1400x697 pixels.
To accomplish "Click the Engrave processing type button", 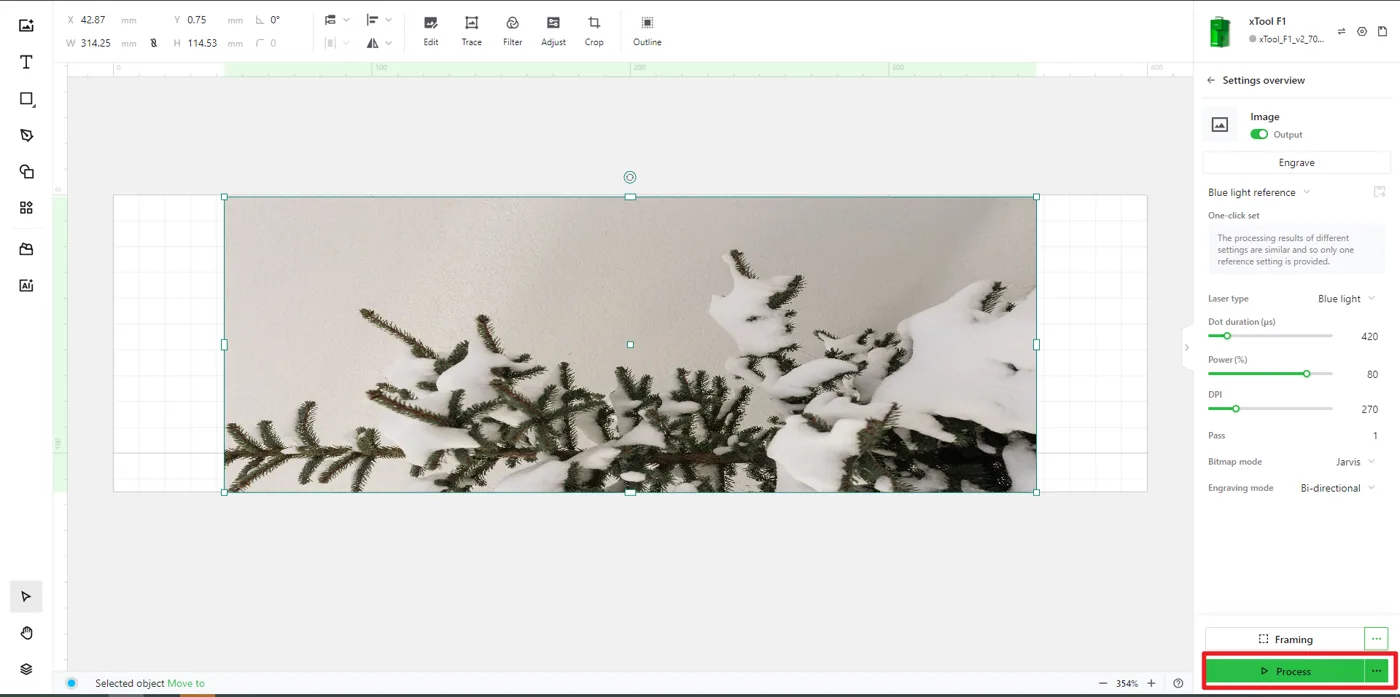I will tap(1296, 162).
